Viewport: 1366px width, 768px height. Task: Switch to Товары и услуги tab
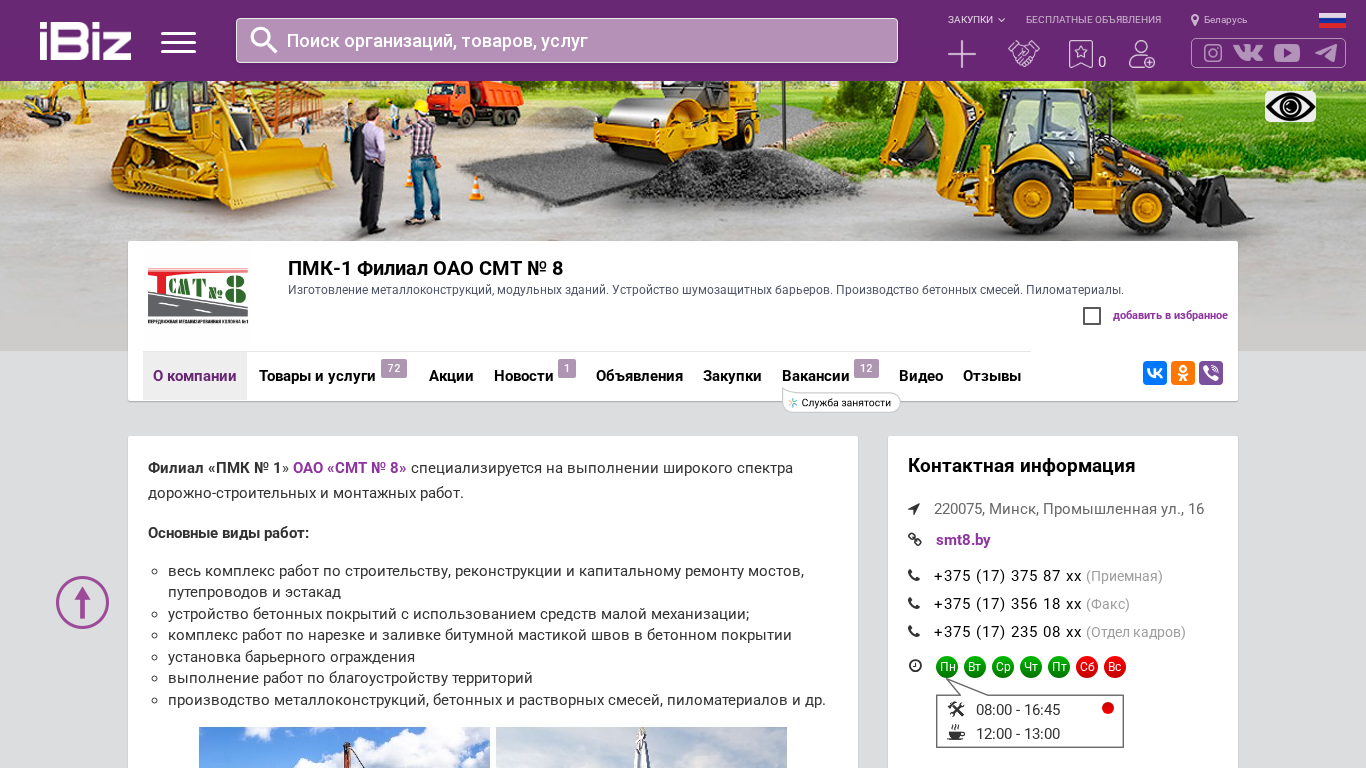click(x=317, y=376)
